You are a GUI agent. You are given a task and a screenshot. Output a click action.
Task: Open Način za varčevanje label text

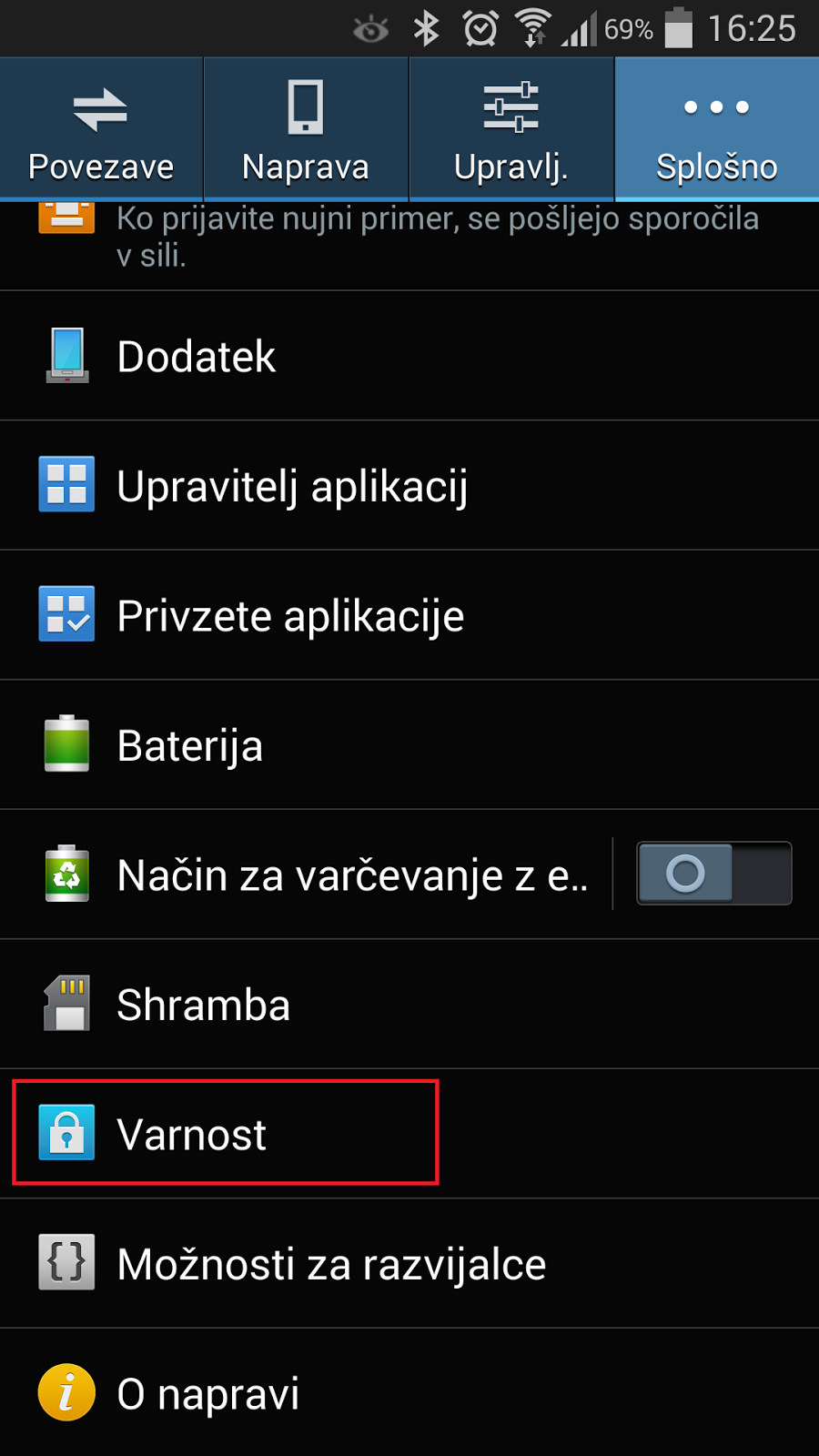(x=352, y=875)
